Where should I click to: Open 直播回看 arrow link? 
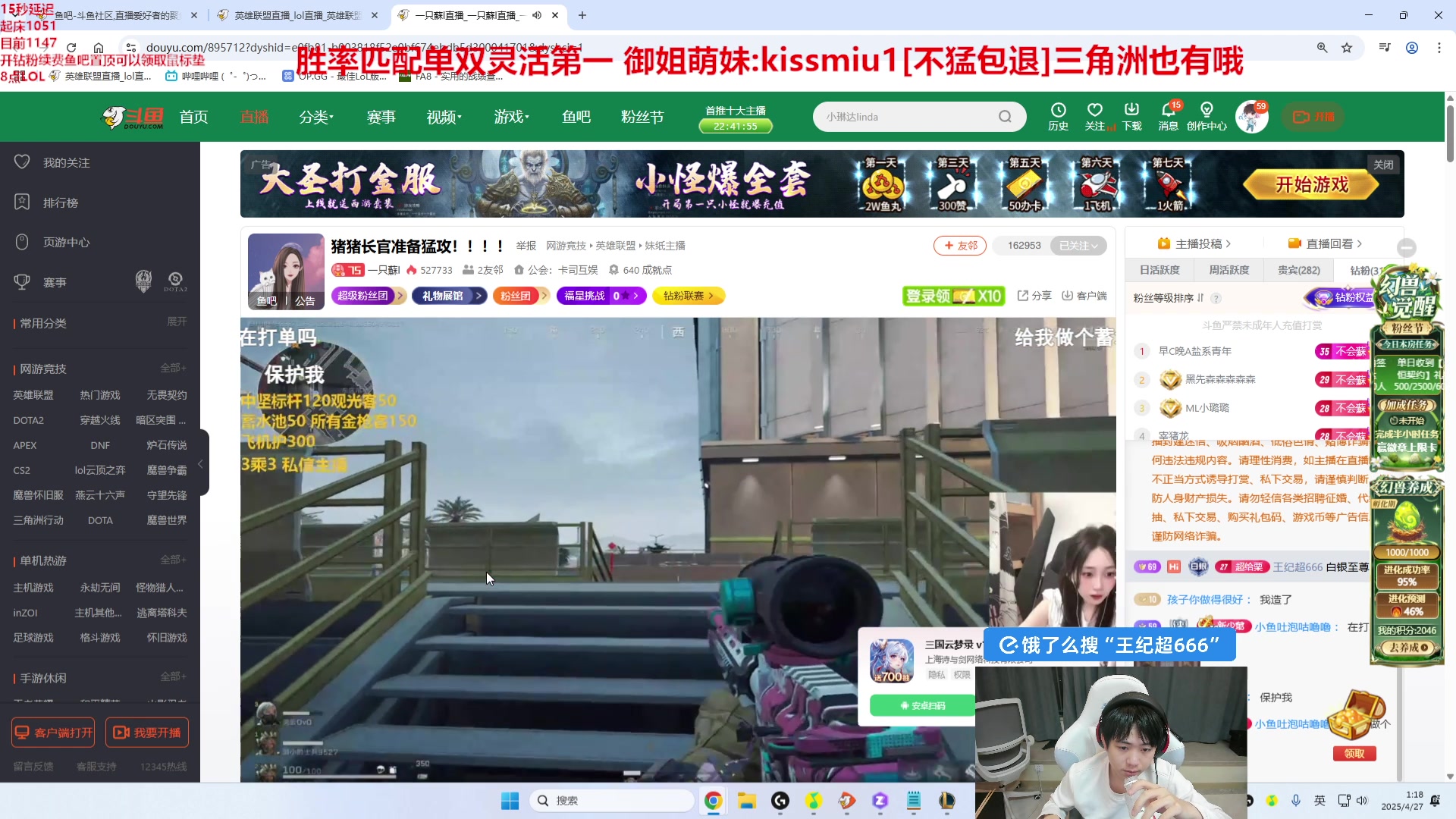click(x=1326, y=243)
